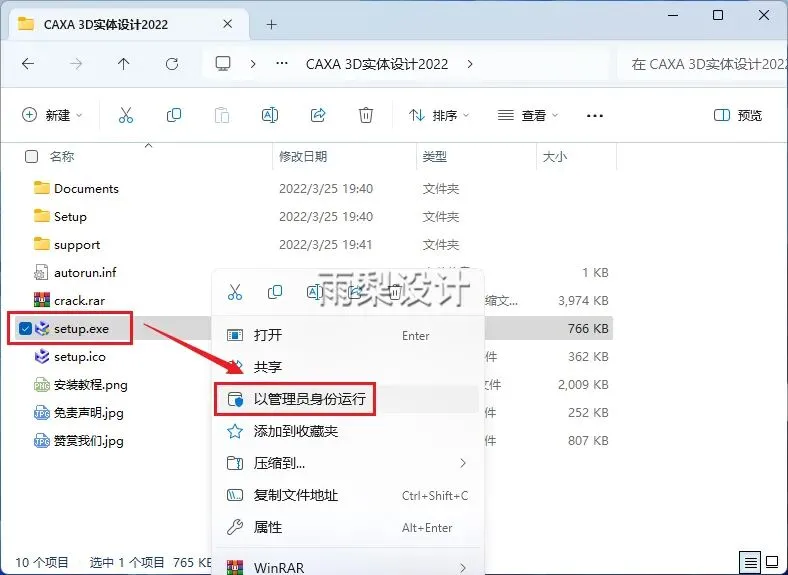The image size is (788, 575).
Task: Select 添加到收藏夹 in the context menu
Action: pos(348,431)
